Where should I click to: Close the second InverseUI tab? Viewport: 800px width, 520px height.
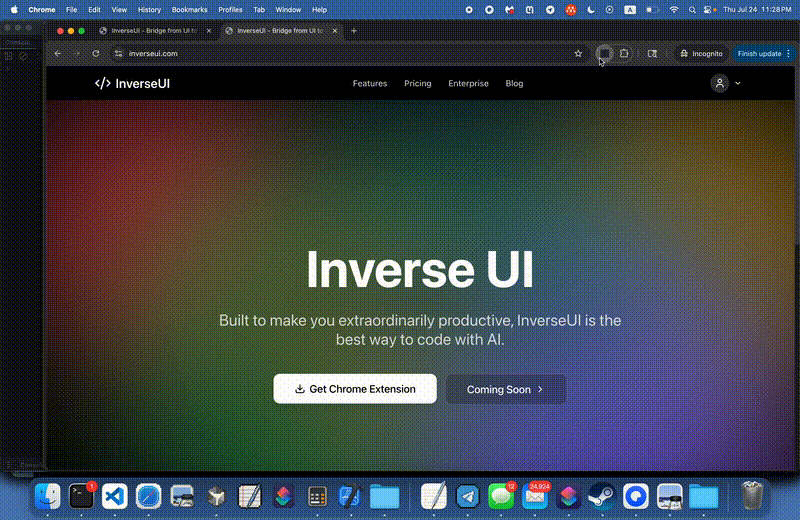(335, 31)
